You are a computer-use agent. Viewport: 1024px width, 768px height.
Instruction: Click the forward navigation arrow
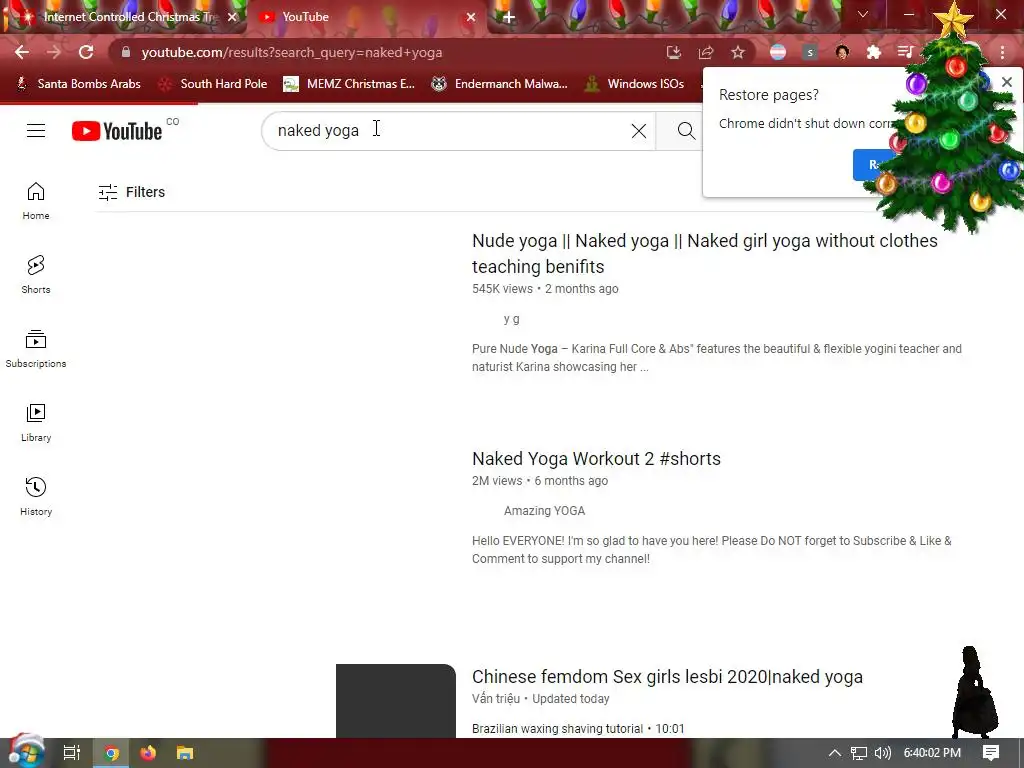(x=54, y=52)
